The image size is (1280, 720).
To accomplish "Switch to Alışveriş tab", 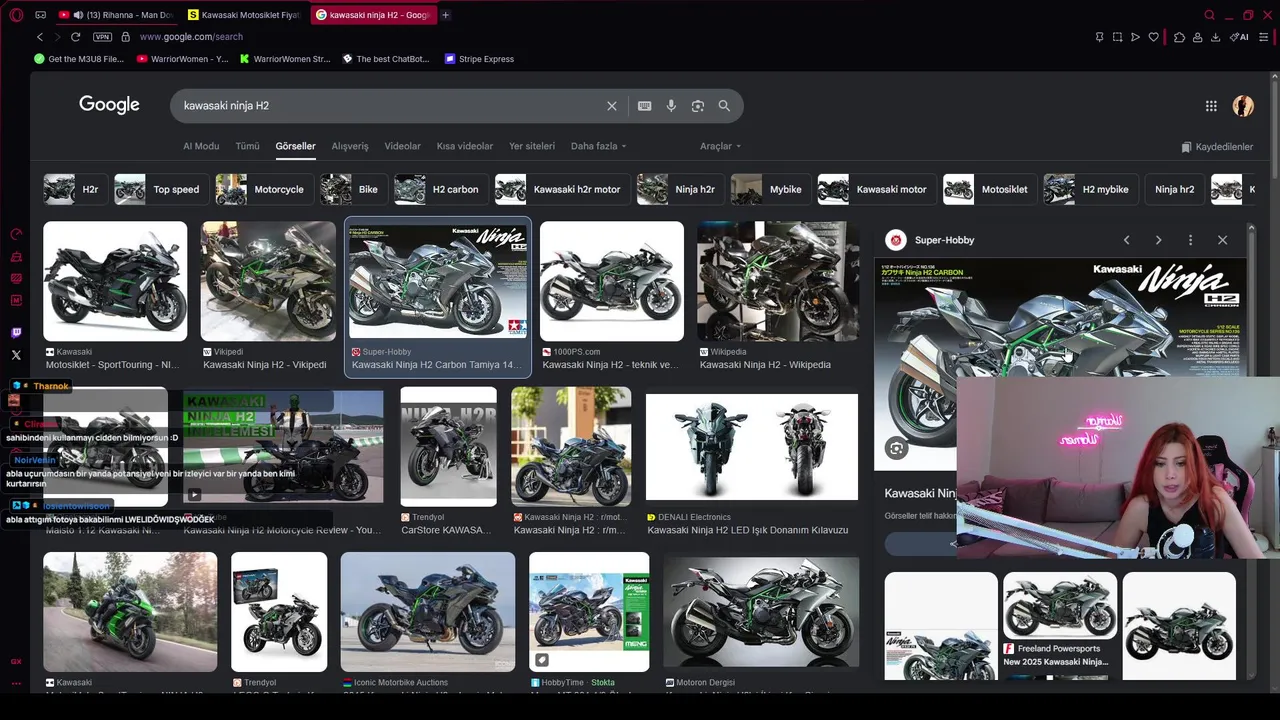I will point(350,146).
